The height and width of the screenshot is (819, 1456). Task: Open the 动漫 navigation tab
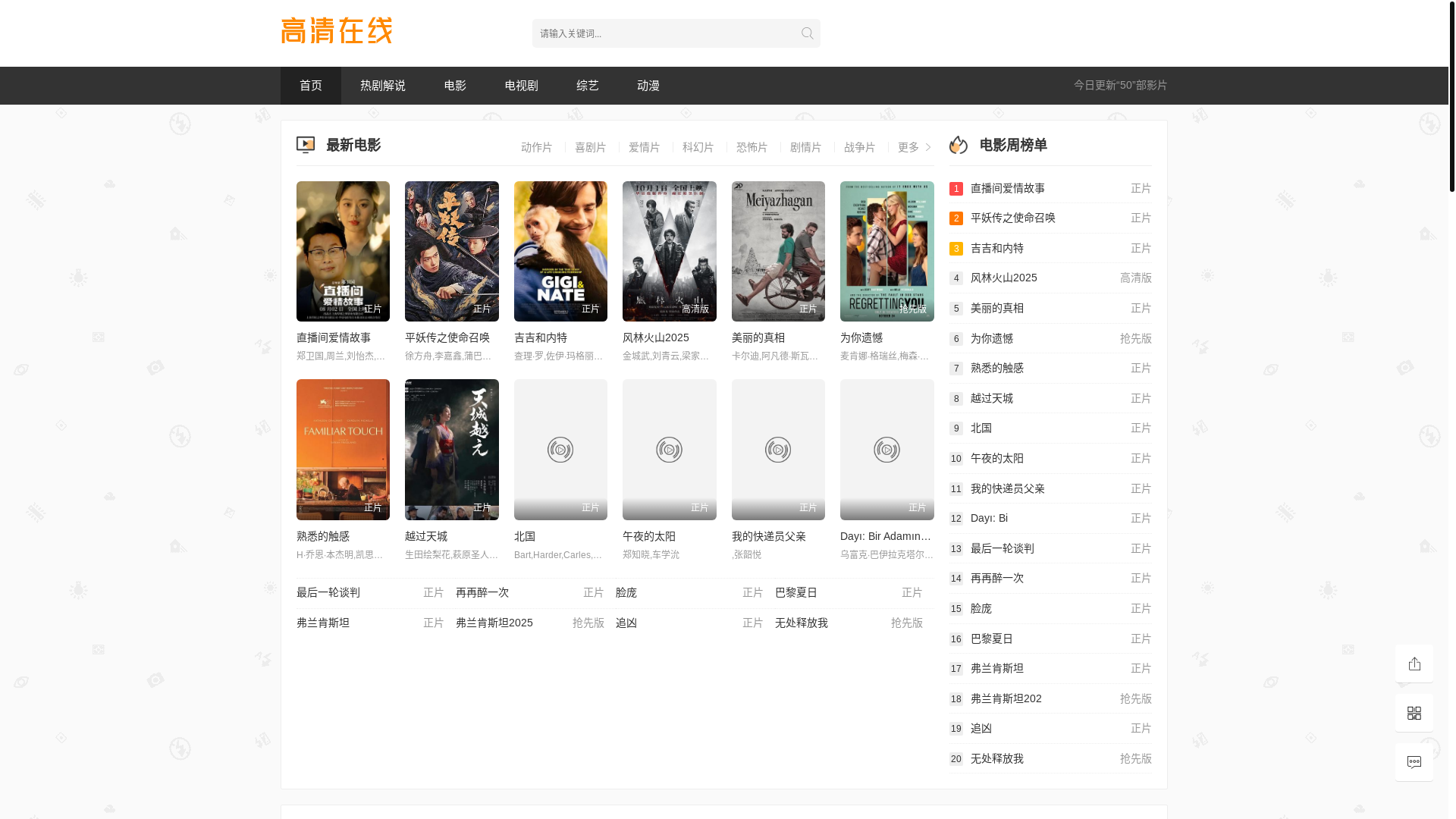click(x=648, y=86)
